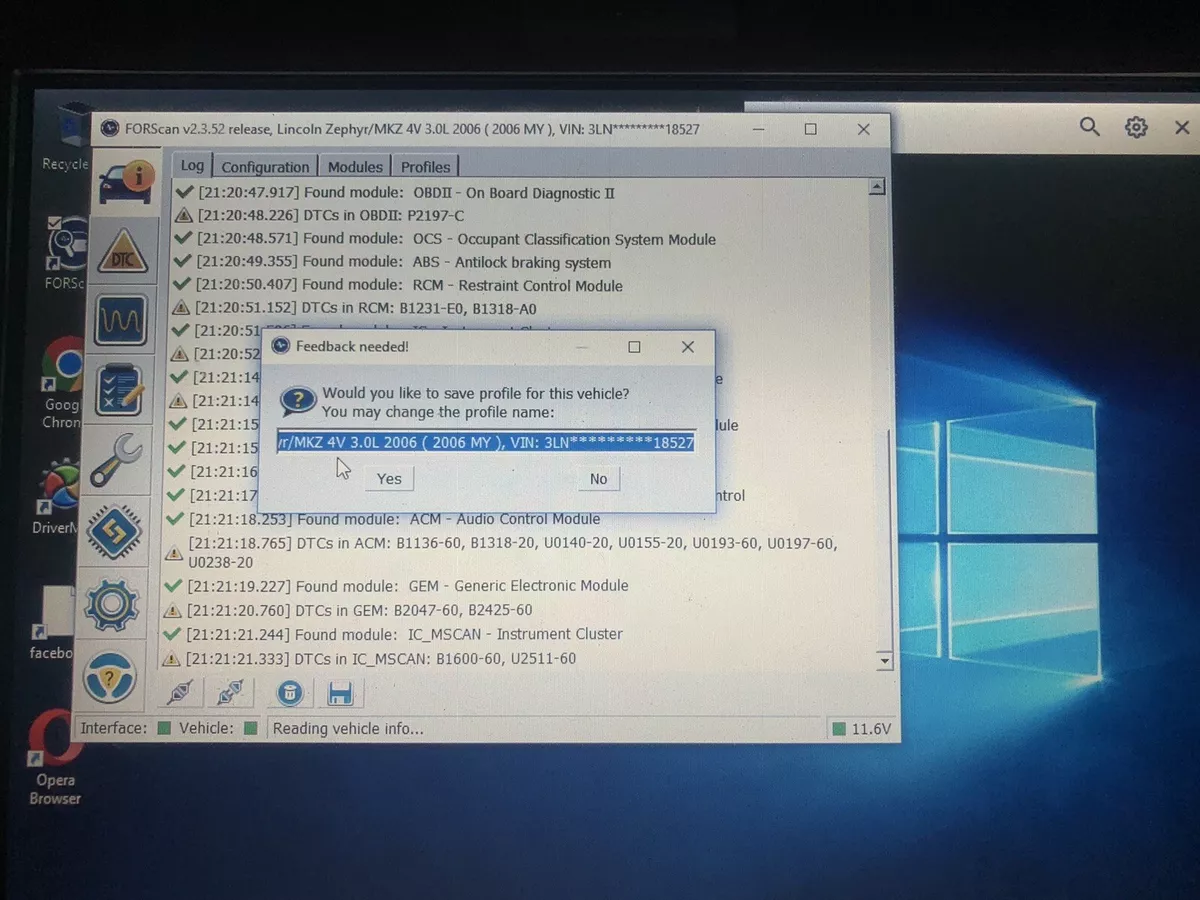The width and height of the screenshot is (1200, 900).
Task: Open the oscilloscope dashboard section
Action: [x=121, y=322]
